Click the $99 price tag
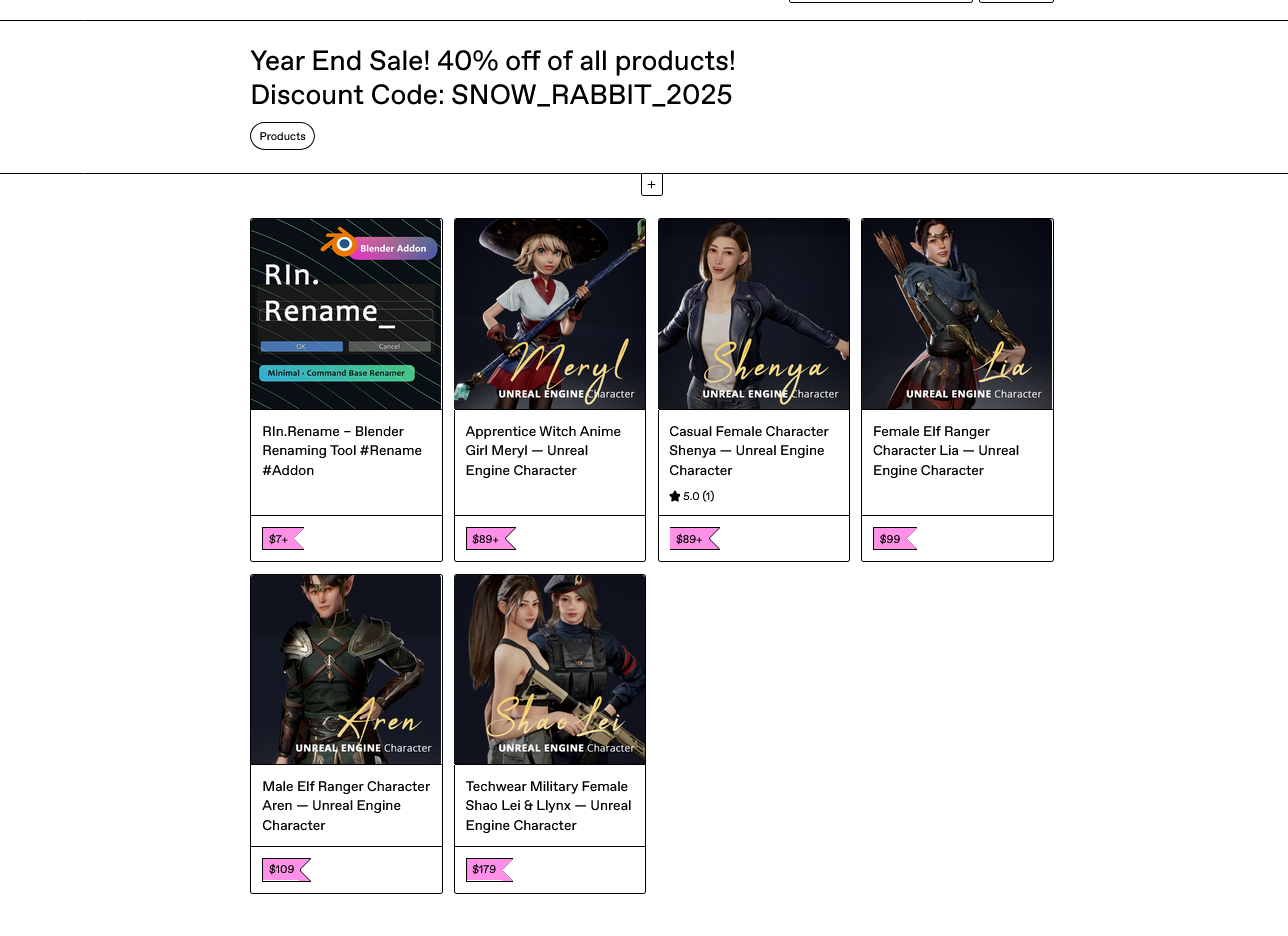This screenshot has width=1288, height=936. click(x=890, y=539)
